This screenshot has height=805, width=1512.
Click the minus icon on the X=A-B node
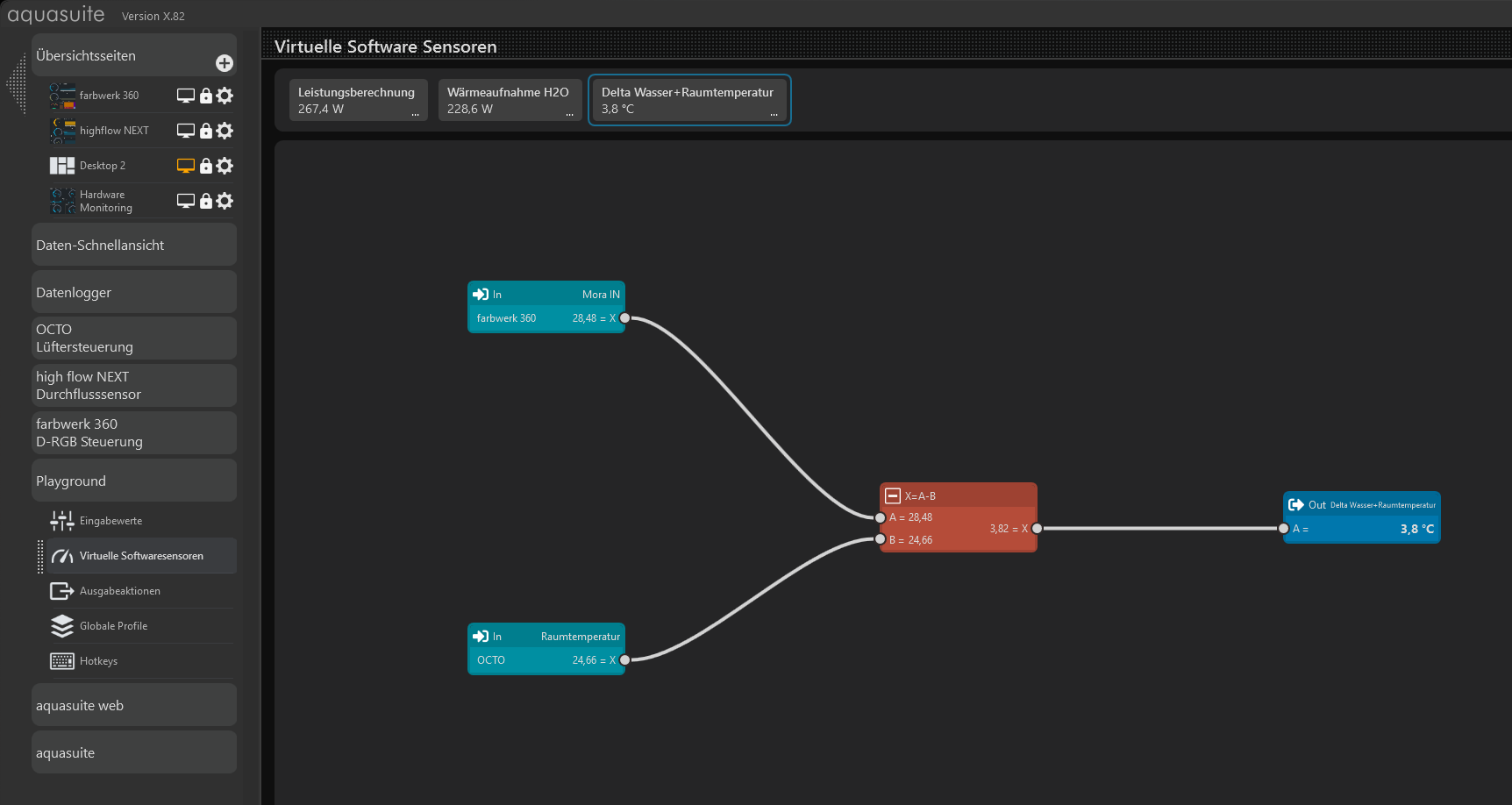(x=893, y=496)
